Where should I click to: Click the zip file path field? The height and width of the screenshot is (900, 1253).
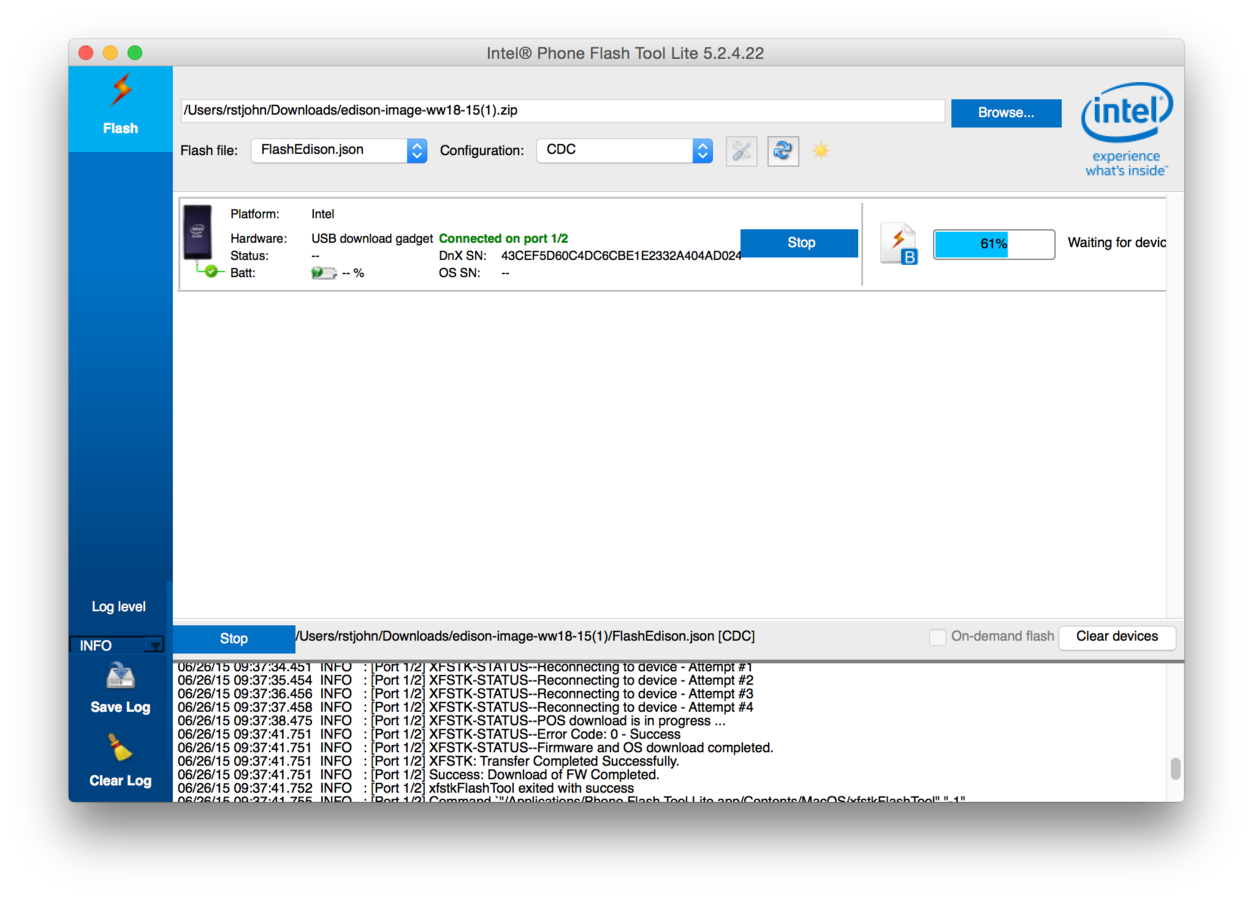point(562,111)
